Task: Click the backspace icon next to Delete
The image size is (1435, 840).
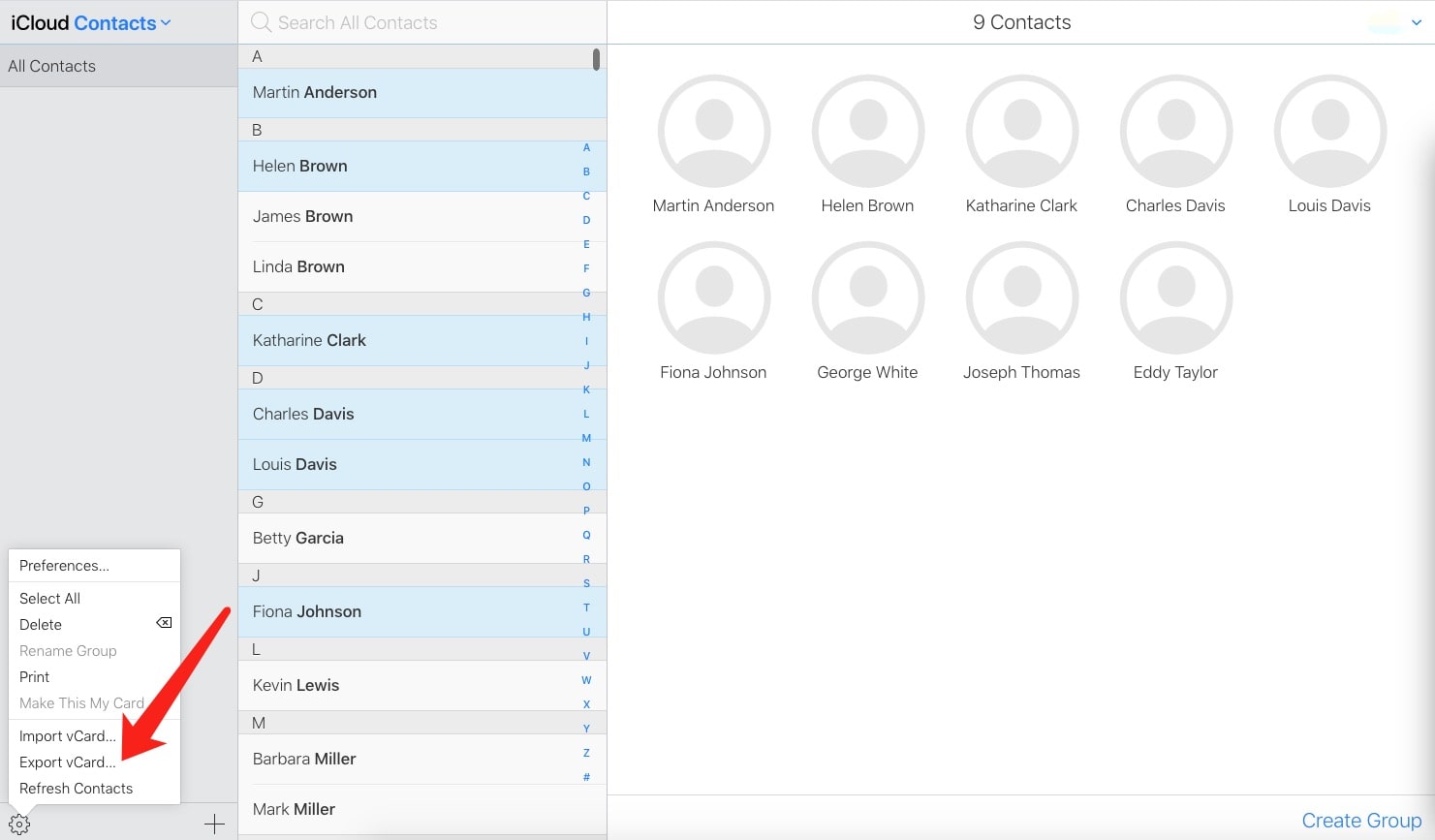Action: pyautogui.click(x=163, y=623)
